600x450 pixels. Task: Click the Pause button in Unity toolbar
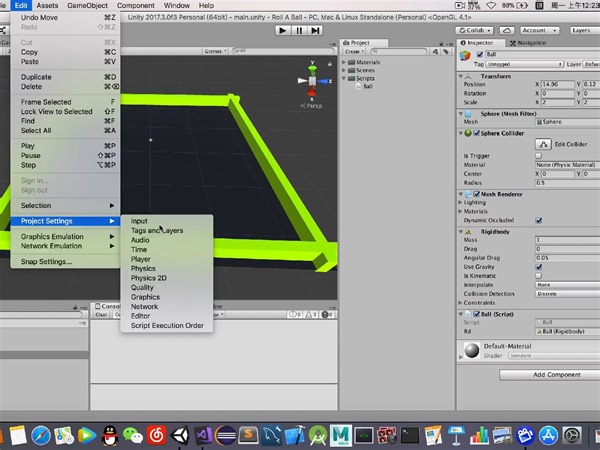coord(299,31)
